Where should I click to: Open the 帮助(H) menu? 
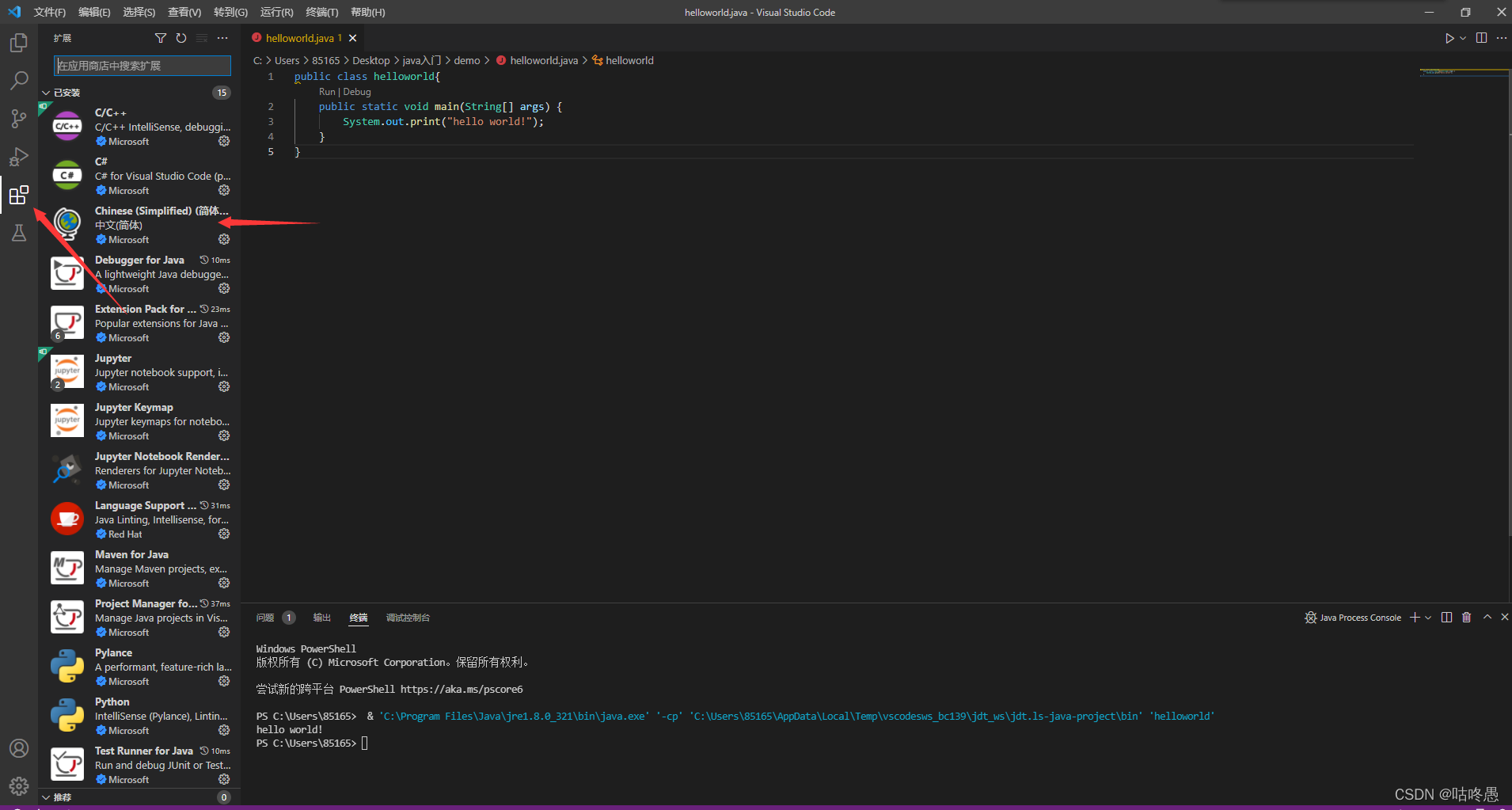tap(367, 12)
